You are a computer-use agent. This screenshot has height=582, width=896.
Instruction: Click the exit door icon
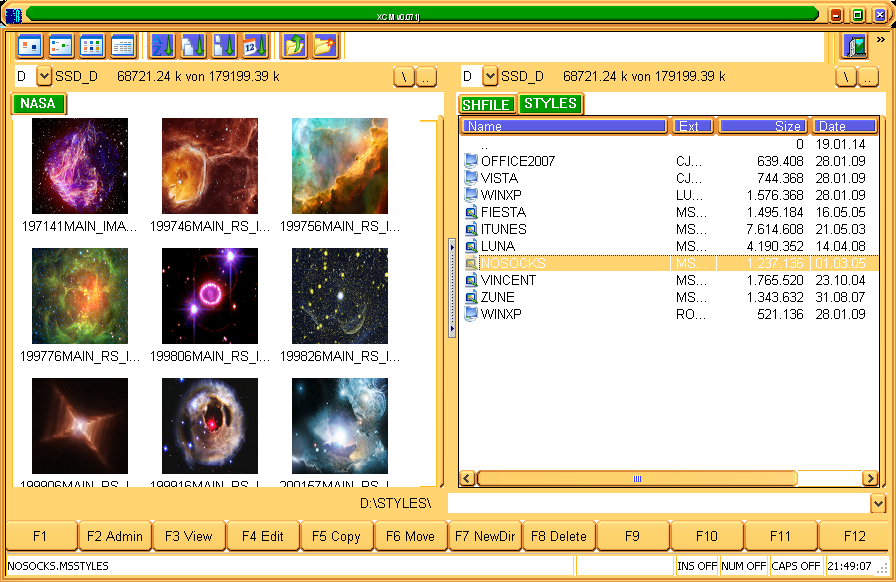854,46
